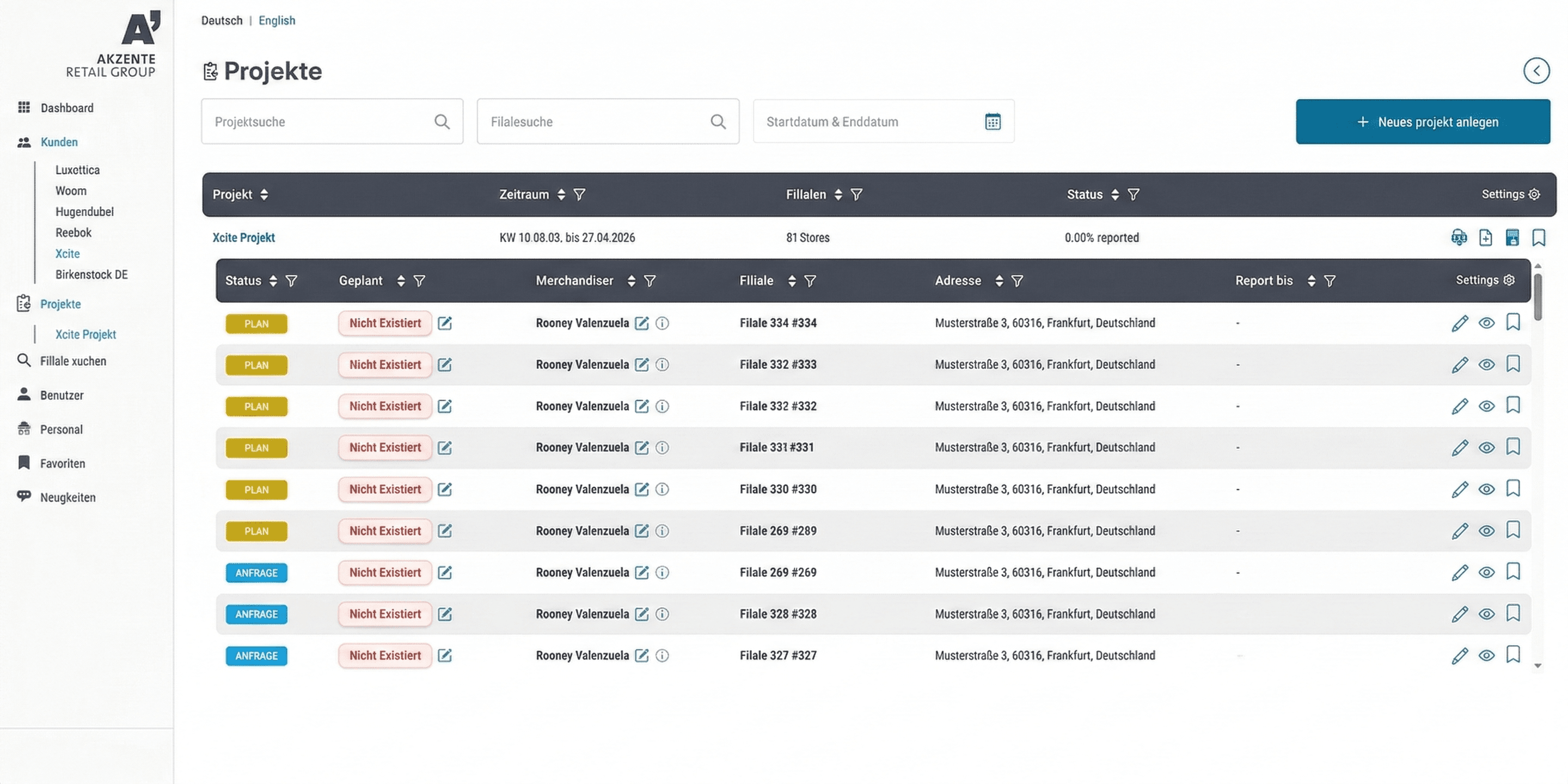The image size is (1568, 784).
Task: Toggle bookmark on the Xcite Projekt header row
Action: point(1539,237)
